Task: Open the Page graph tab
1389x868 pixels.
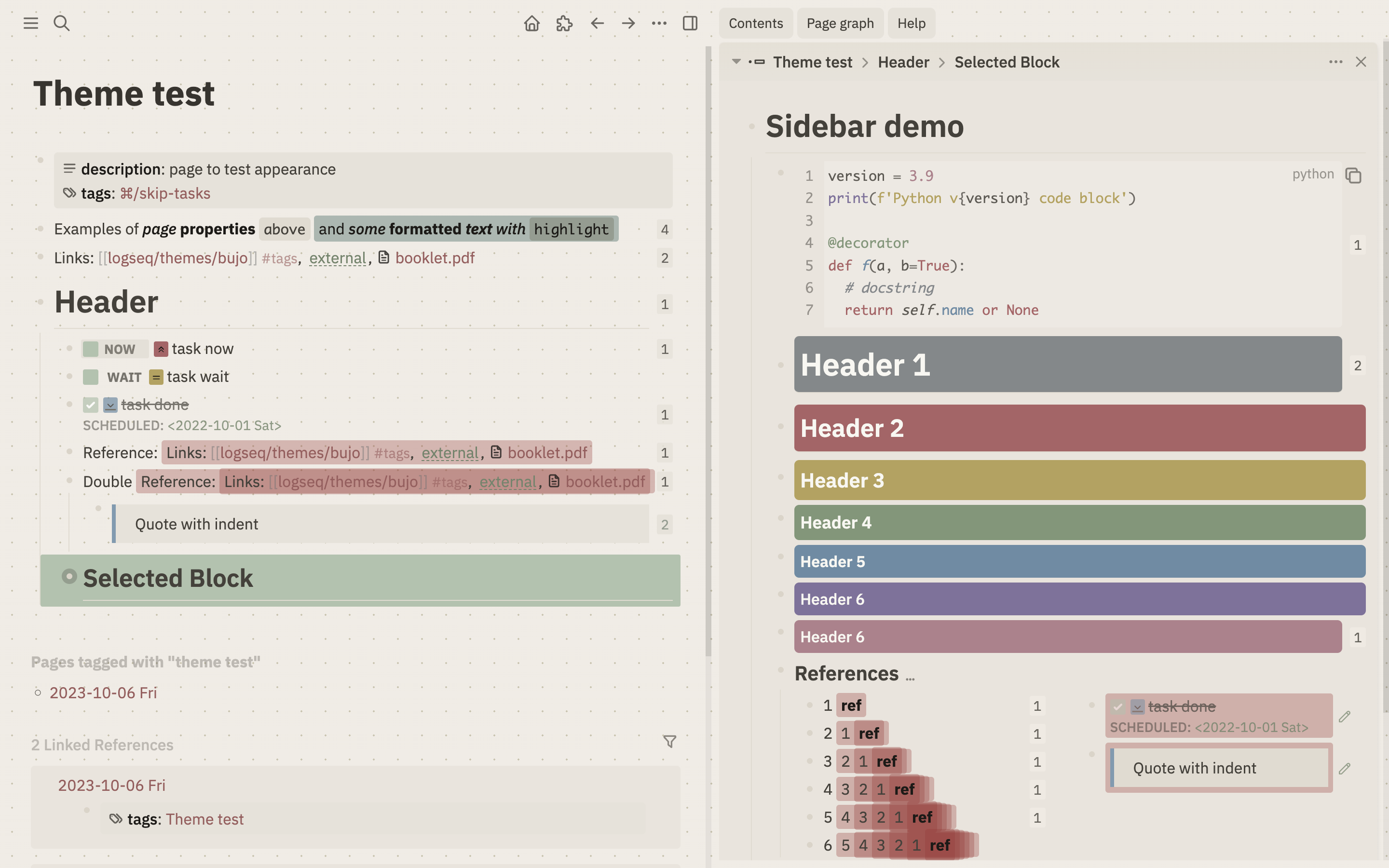Action: (840, 23)
